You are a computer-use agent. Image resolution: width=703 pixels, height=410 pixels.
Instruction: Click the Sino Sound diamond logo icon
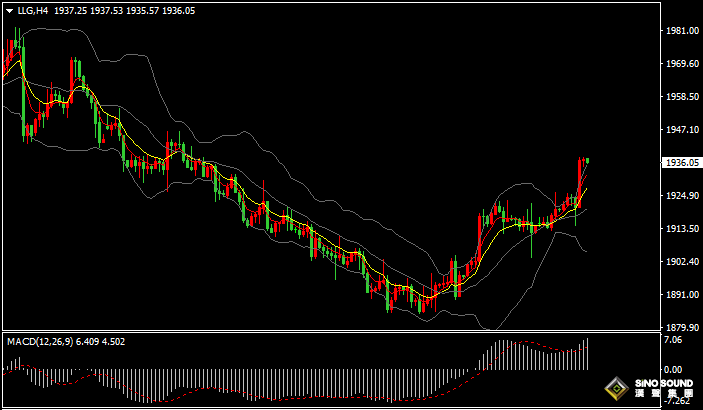pyautogui.click(x=618, y=388)
